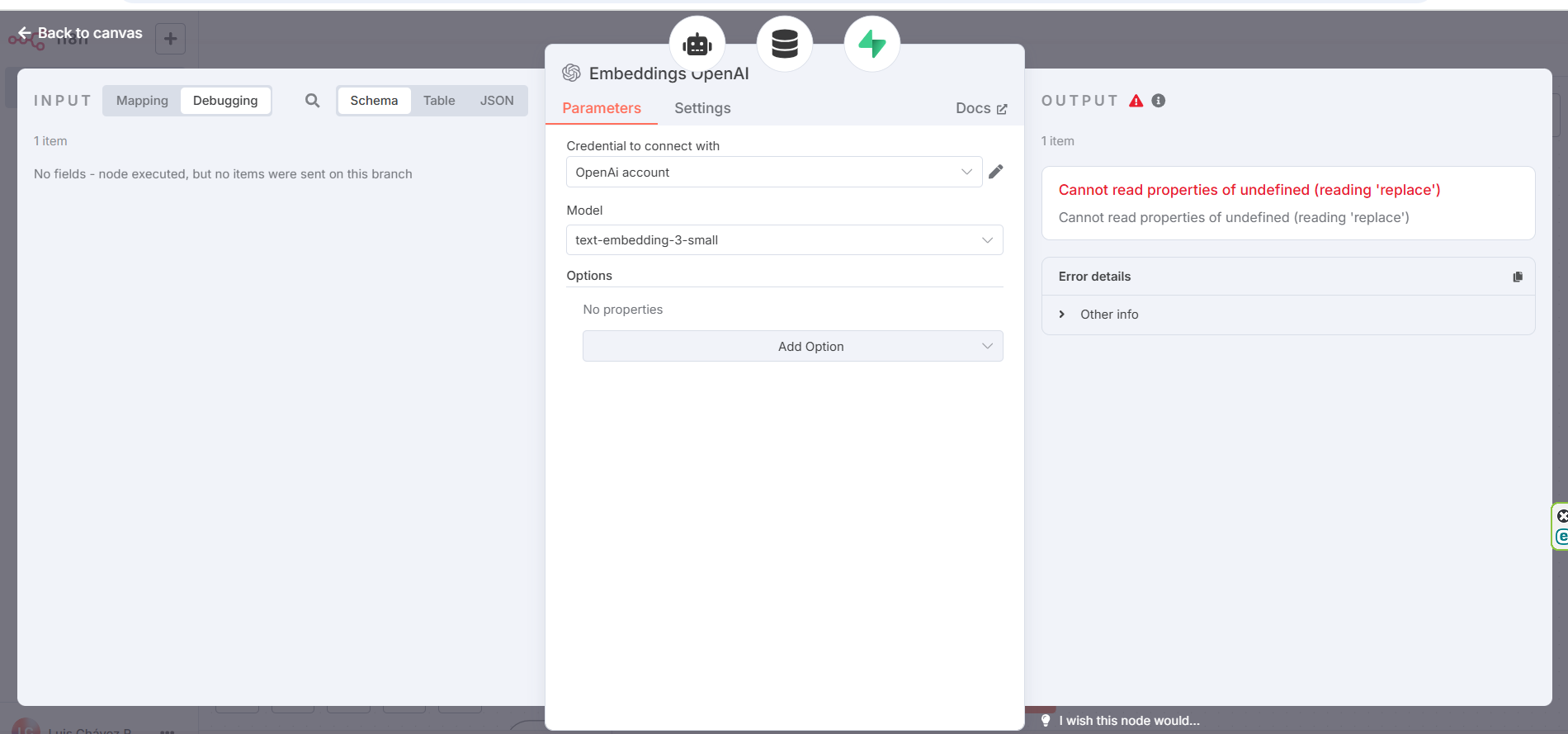Click the plus add button in header
The height and width of the screenshot is (734, 1568).
point(170,39)
